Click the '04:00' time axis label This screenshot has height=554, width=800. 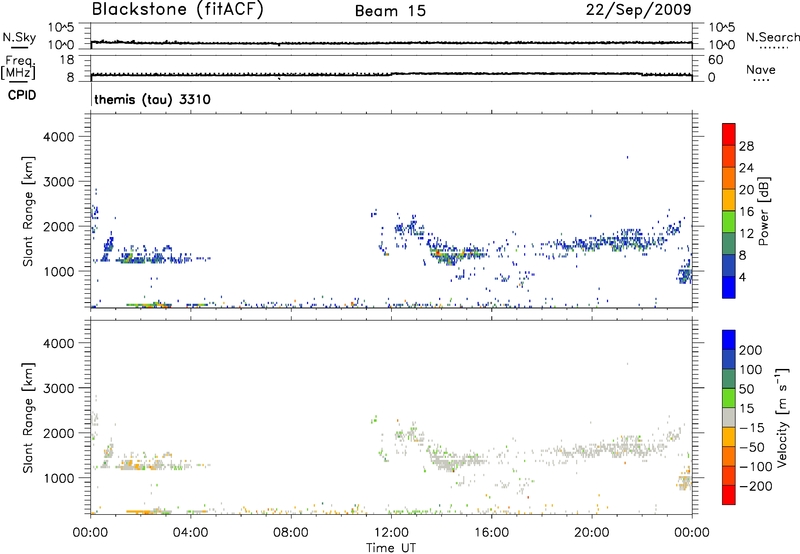pos(190,533)
